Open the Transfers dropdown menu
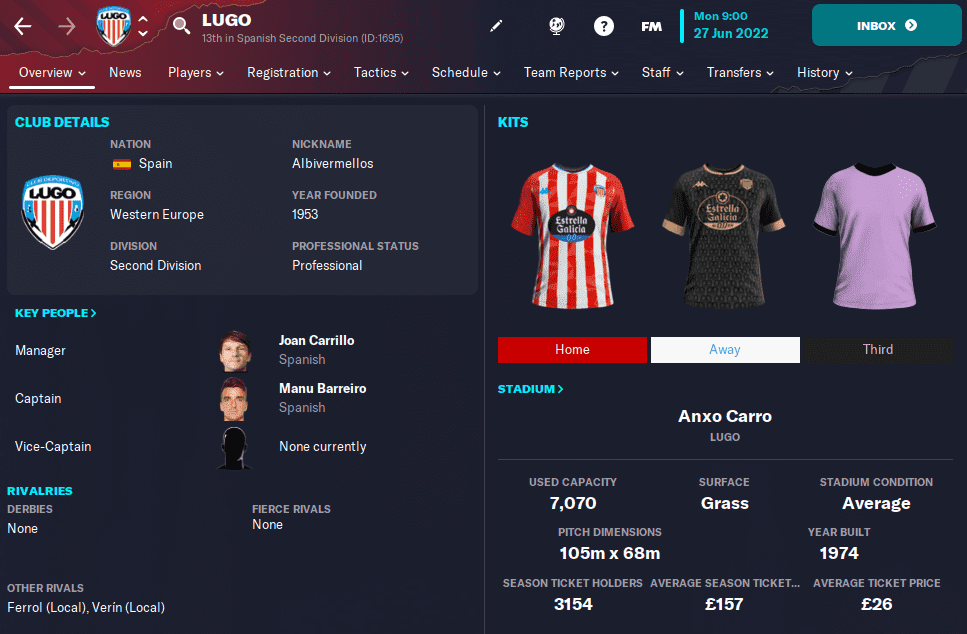The width and height of the screenshot is (967, 634). (x=740, y=73)
